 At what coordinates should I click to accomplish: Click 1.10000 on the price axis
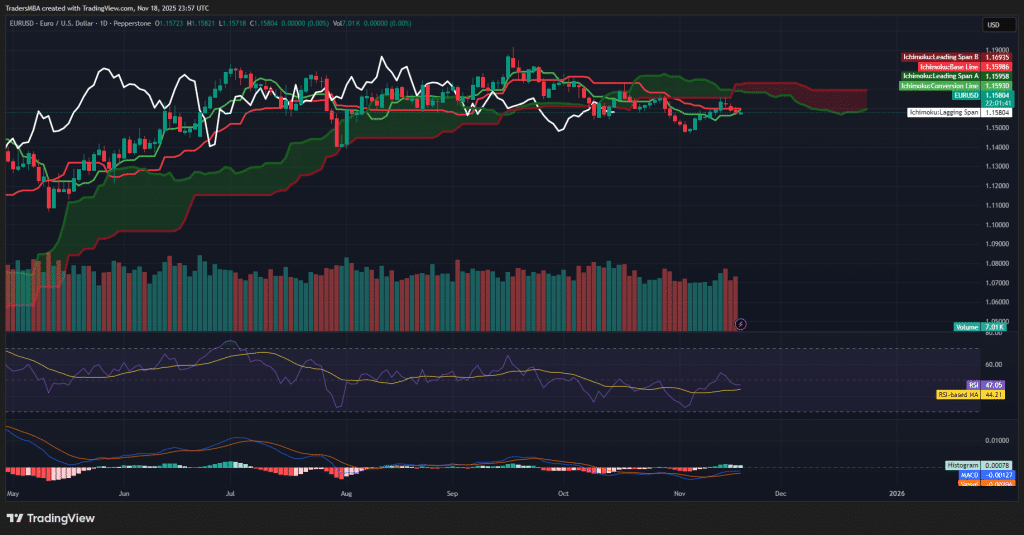click(997, 225)
